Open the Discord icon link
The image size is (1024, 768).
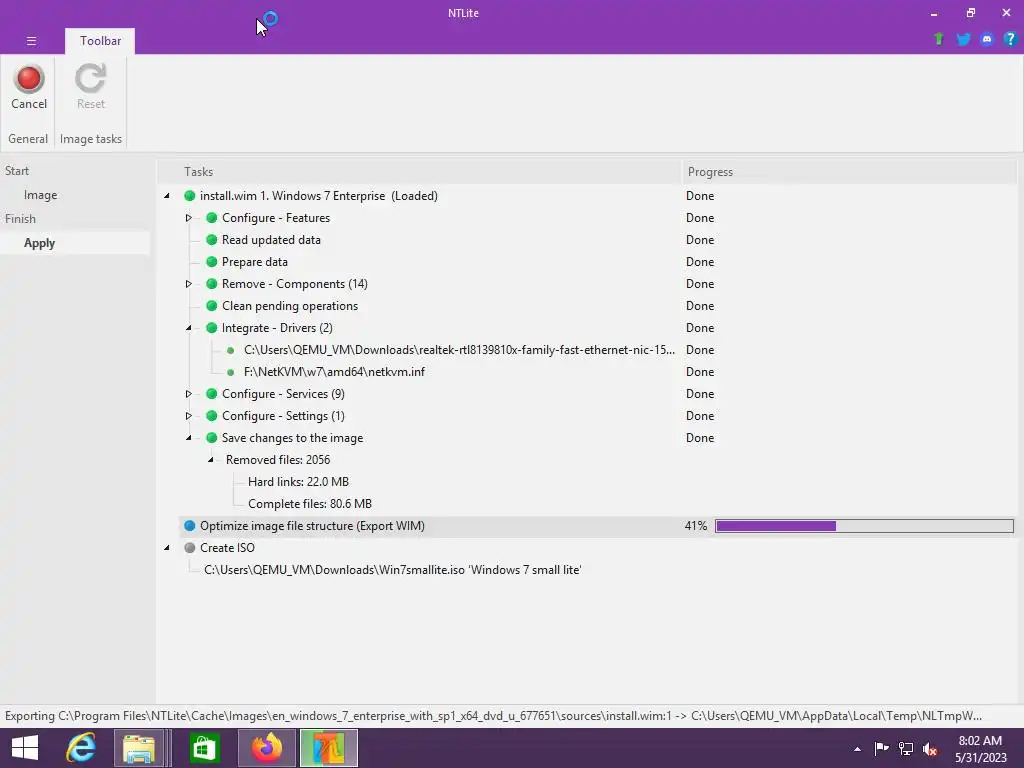pyautogui.click(x=987, y=39)
